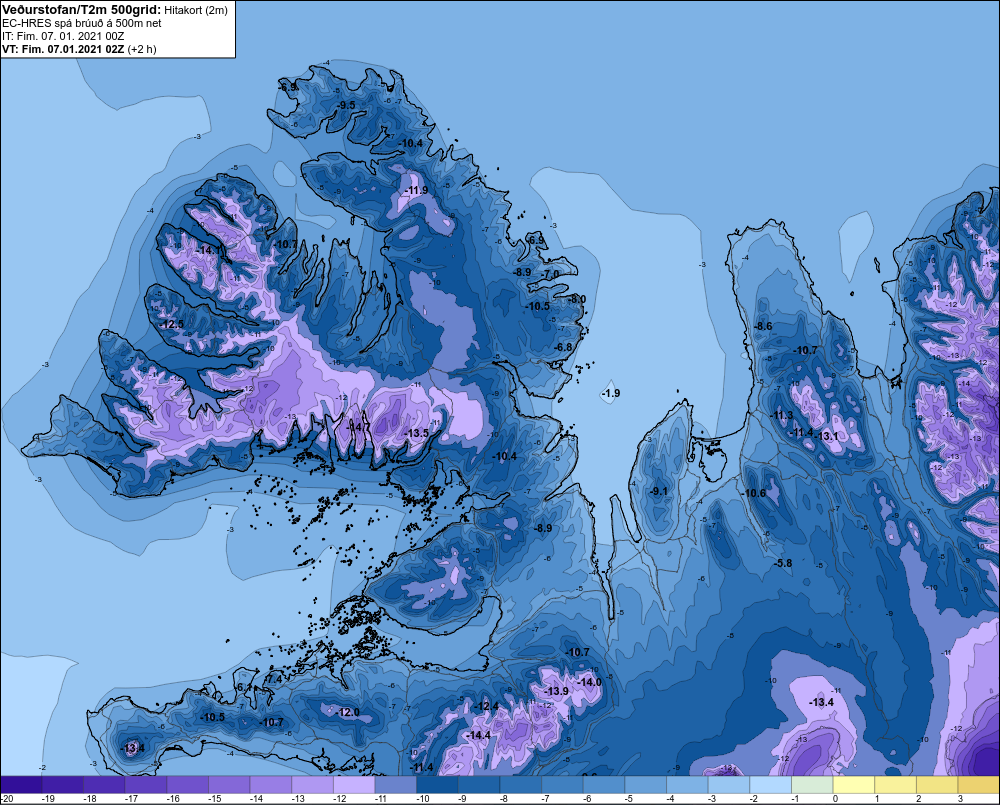Click the -12.5 temperature label
Image resolution: width=1000 pixels, height=805 pixels.
172,325
